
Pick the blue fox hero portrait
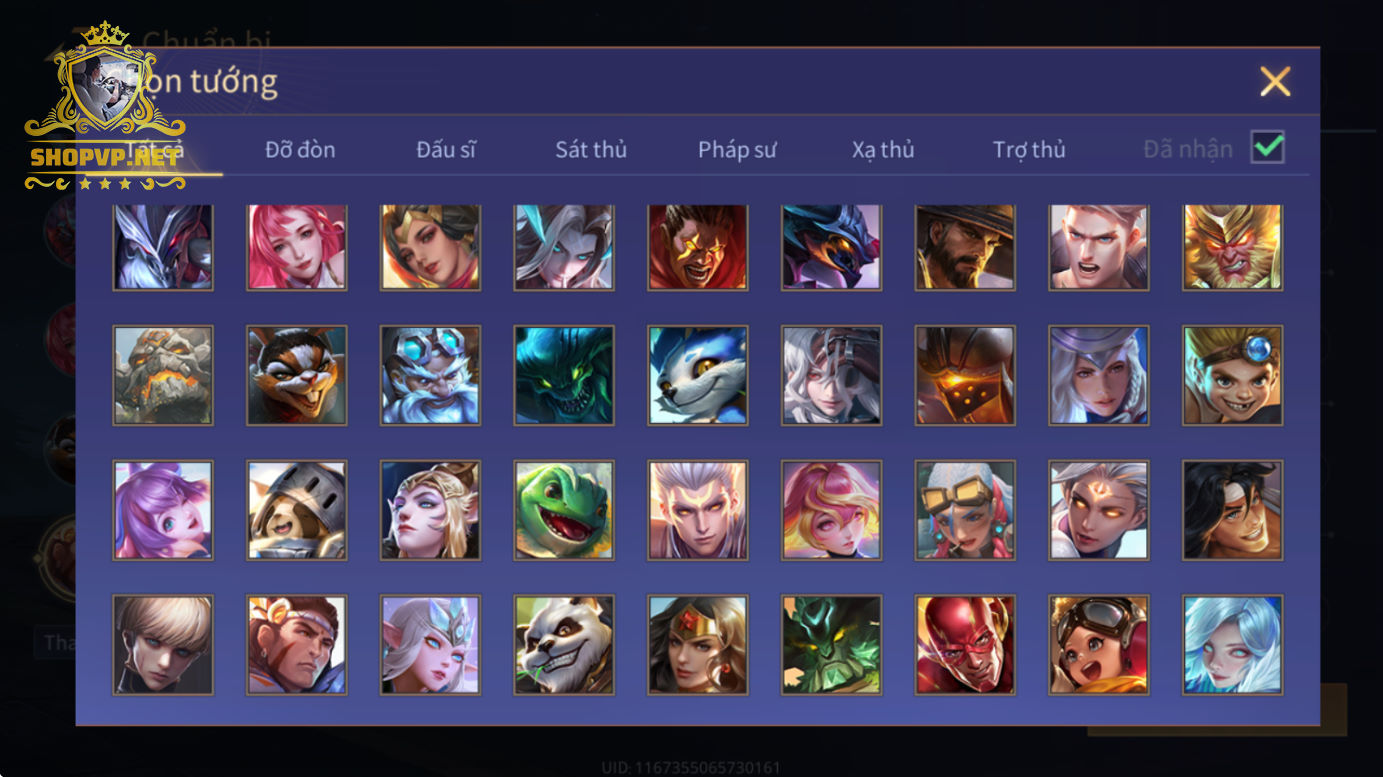click(698, 375)
